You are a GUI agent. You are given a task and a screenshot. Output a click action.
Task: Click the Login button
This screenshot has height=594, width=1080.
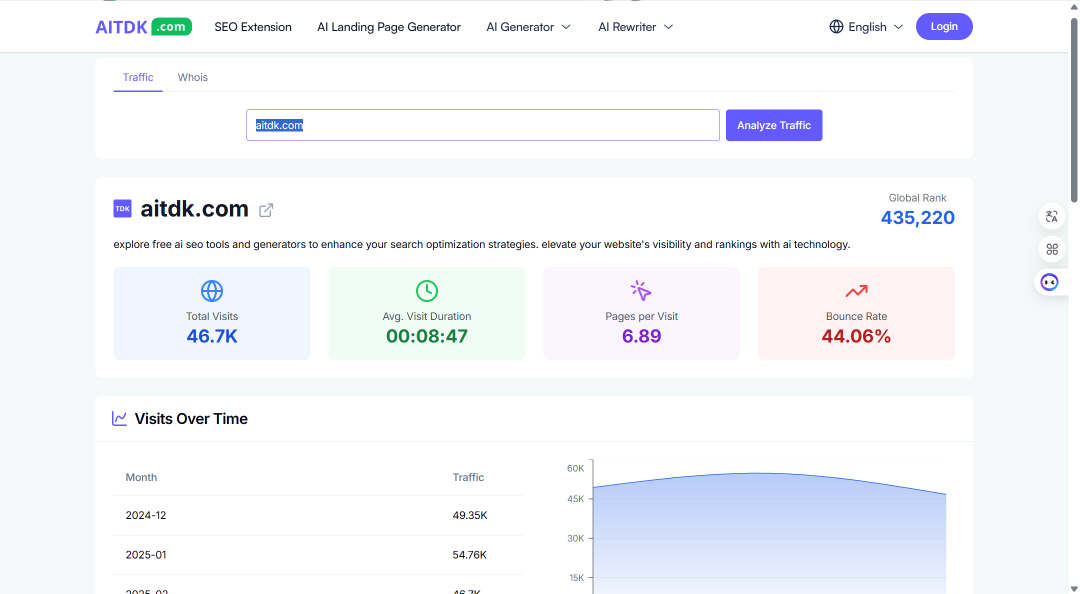pyautogui.click(x=944, y=26)
